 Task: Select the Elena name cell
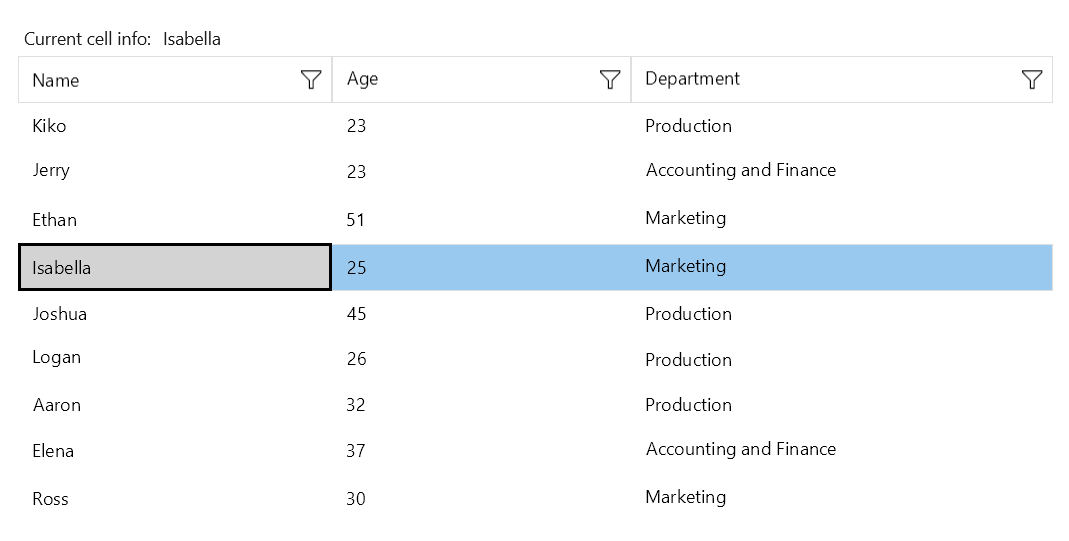53,451
